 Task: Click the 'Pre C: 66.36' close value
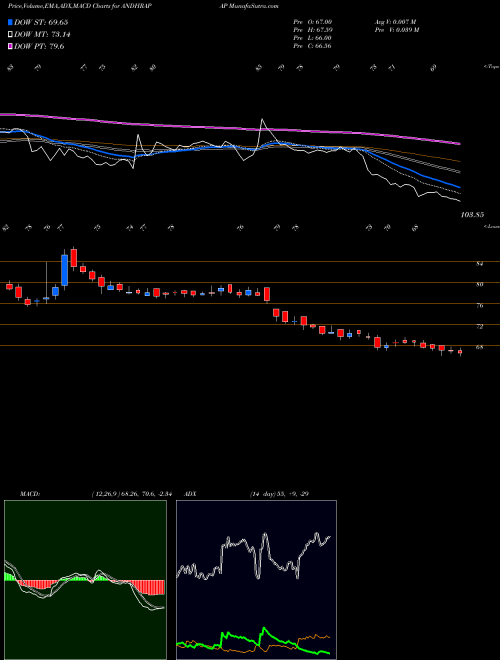313,46
